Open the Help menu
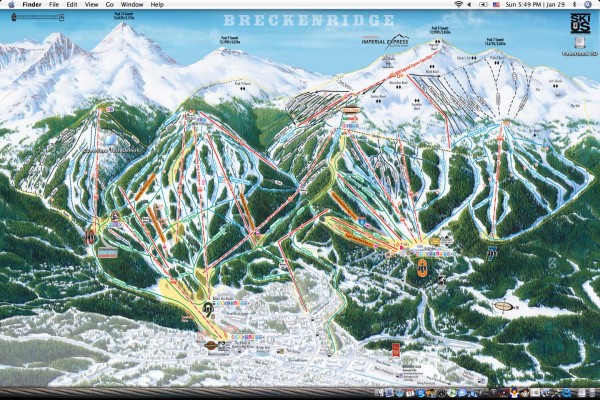The height and width of the screenshot is (400, 600). (157, 5)
